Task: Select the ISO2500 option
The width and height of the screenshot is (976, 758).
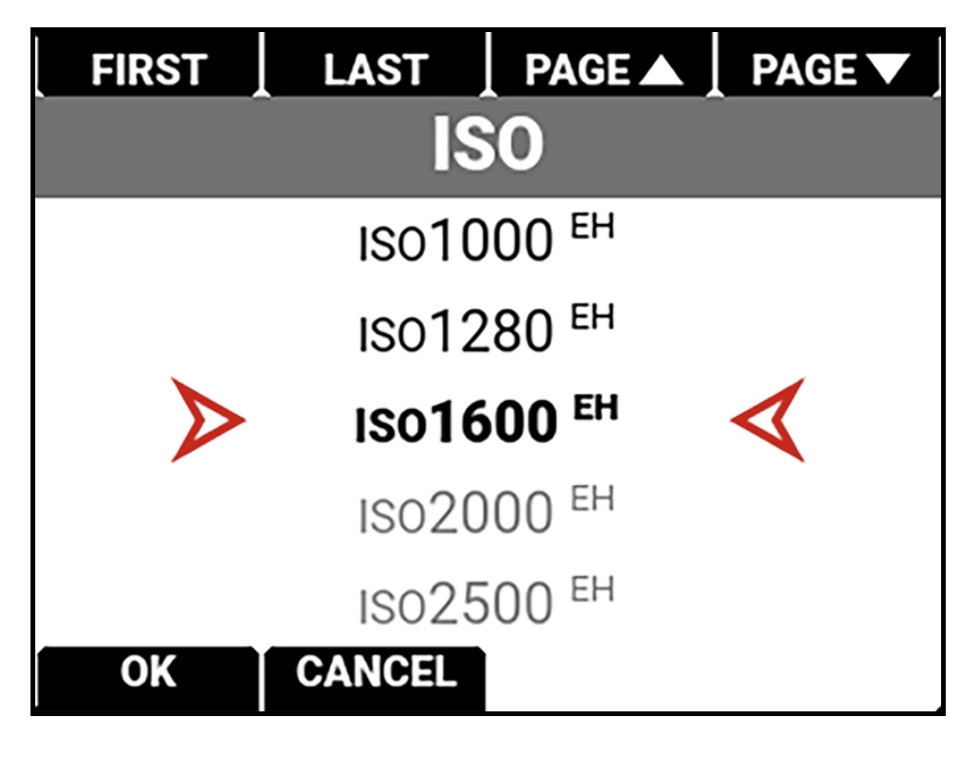Action: click(x=487, y=601)
